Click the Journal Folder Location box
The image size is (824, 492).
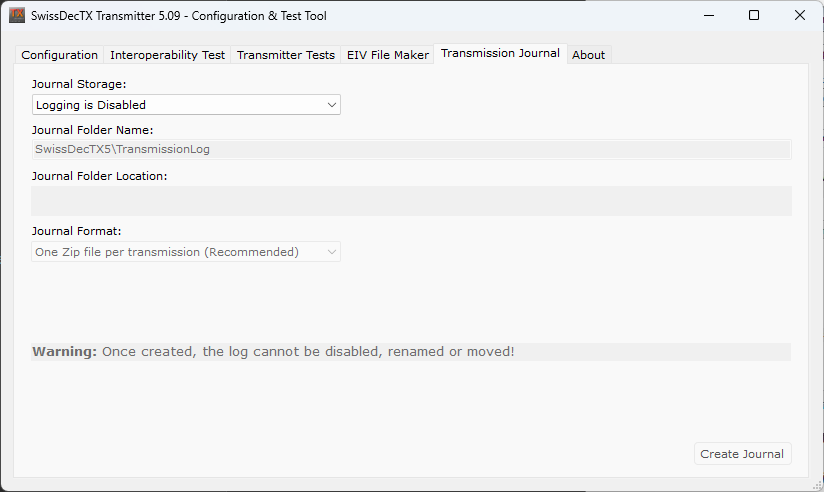411,201
